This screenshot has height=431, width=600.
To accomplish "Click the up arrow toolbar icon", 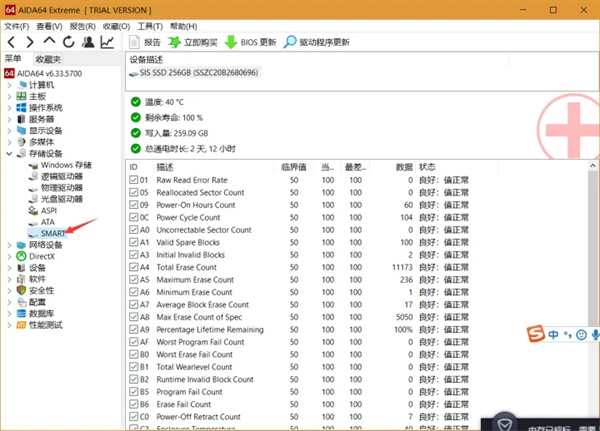I will point(49,43).
